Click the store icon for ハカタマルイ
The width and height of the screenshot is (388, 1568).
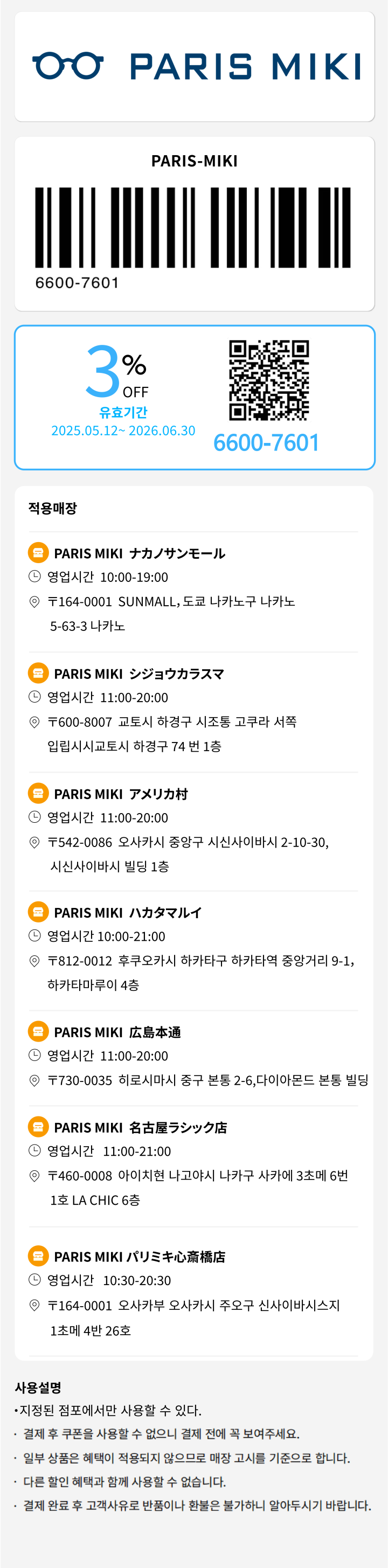[38, 912]
